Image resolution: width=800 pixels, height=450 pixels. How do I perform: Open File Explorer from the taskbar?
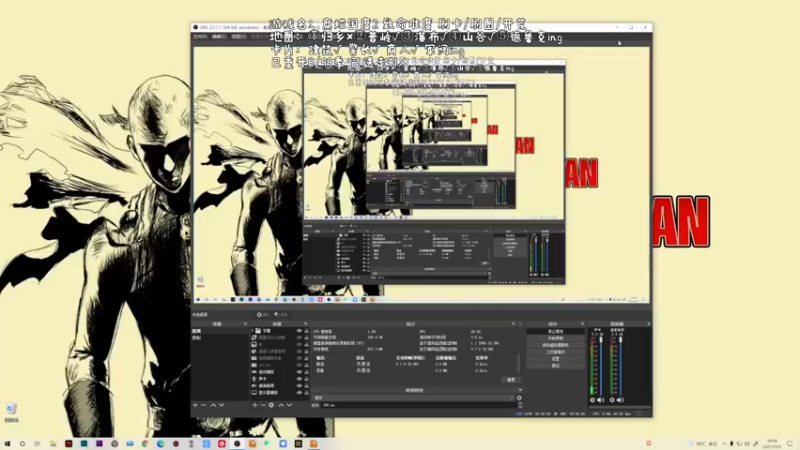[x=53, y=444]
